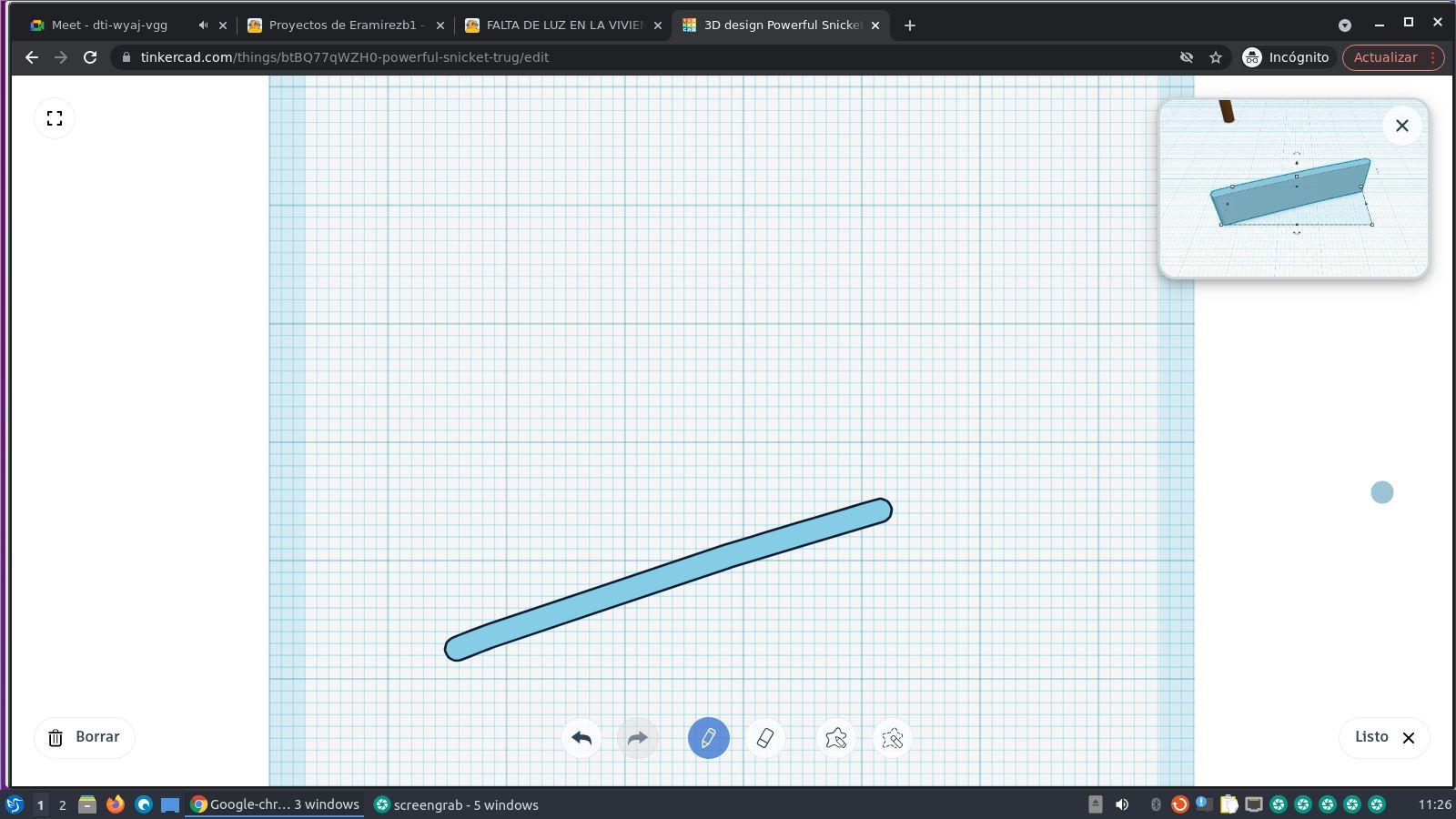Close the Meet tab

(x=223, y=25)
